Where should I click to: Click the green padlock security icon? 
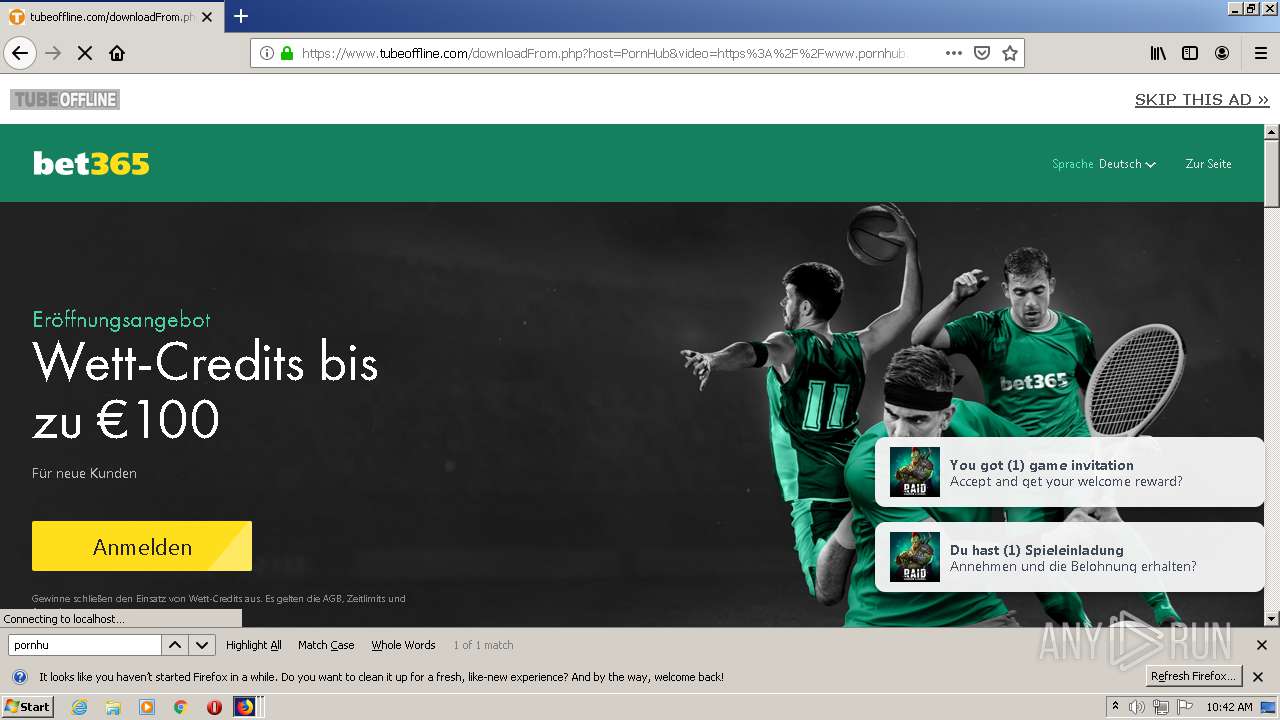[x=287, y=53]
